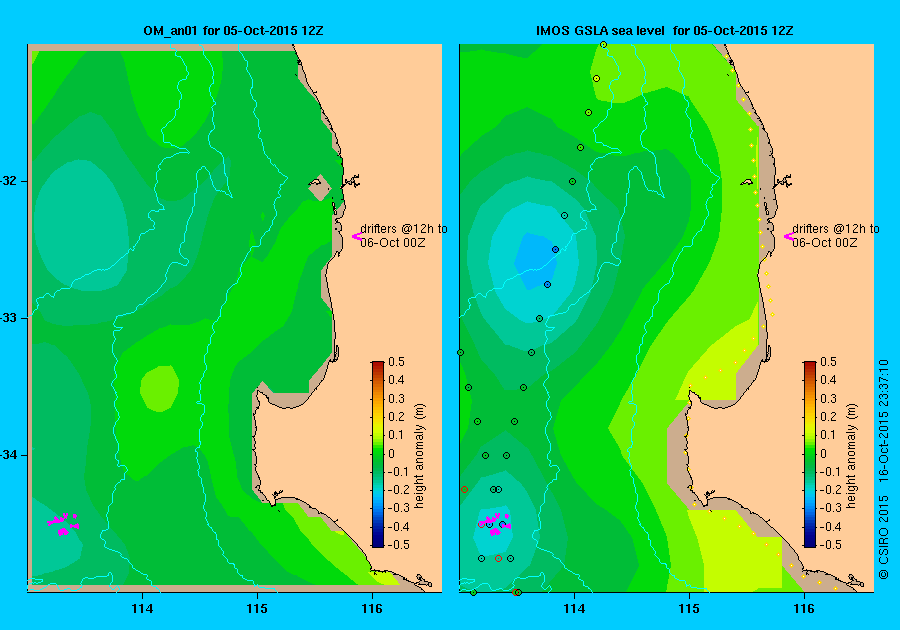This screenshot has width=900, height=630.
Task: Click the 0.1 label on OM_an01 colorbar
Action: 396,435
